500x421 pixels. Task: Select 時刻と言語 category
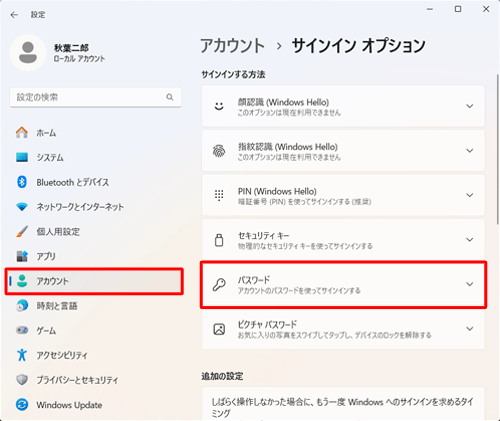tap(57, 306)
